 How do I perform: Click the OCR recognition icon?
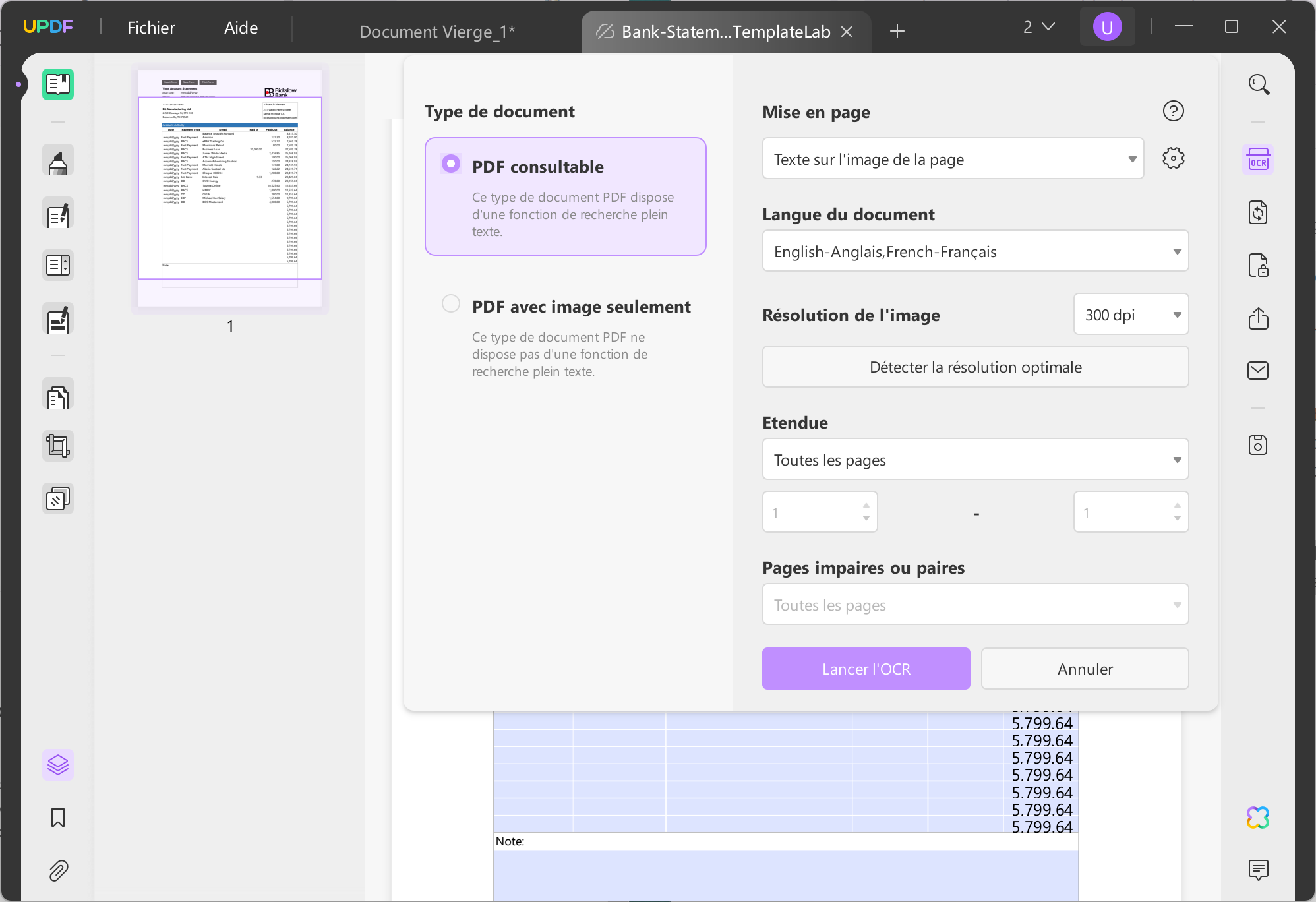(x=1258, y=160)
